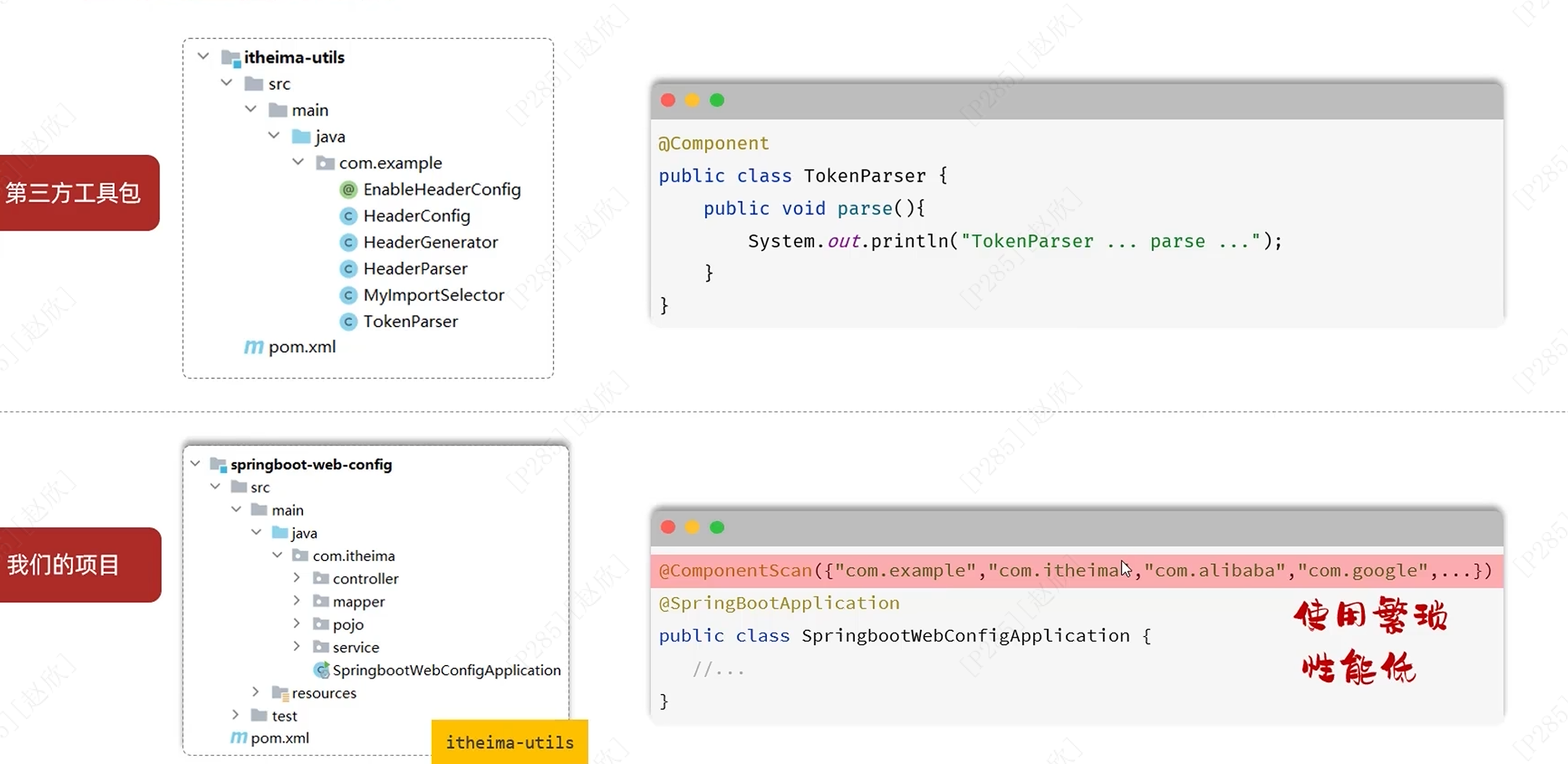
Task: Click the Maven pom.xml icon under itheima-utils
Action: point(254,347)
